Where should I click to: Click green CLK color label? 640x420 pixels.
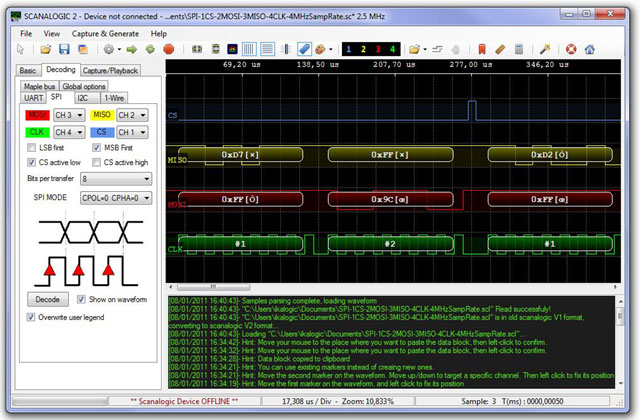click(x=37, y=132)
